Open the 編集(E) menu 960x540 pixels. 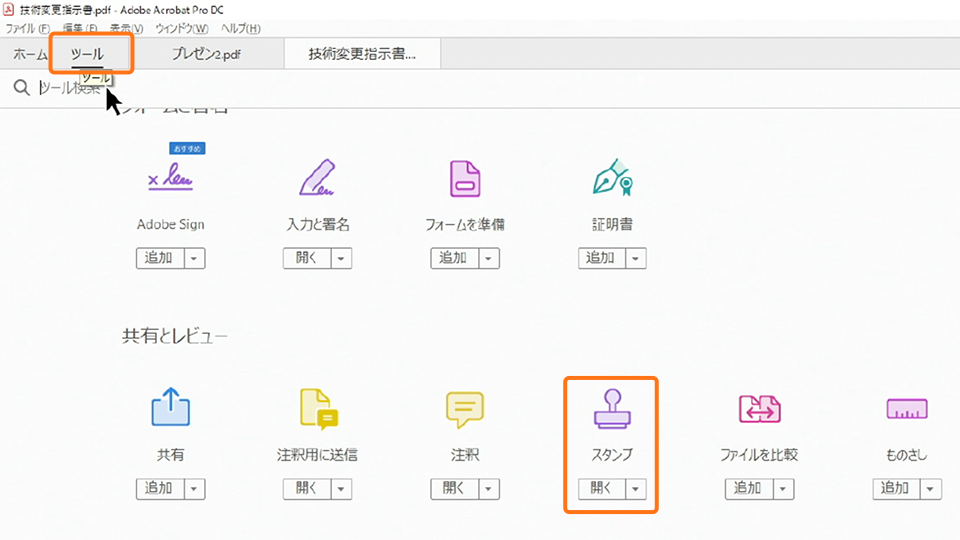(x=80, y=28)
